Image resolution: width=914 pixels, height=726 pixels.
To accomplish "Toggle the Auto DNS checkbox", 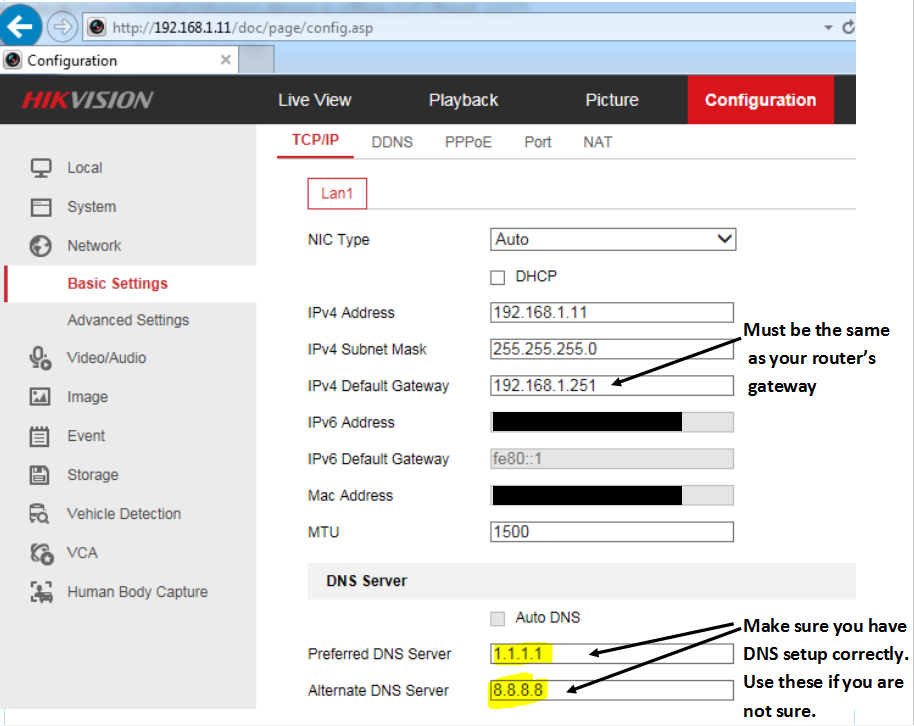I will tap(498, 618).
